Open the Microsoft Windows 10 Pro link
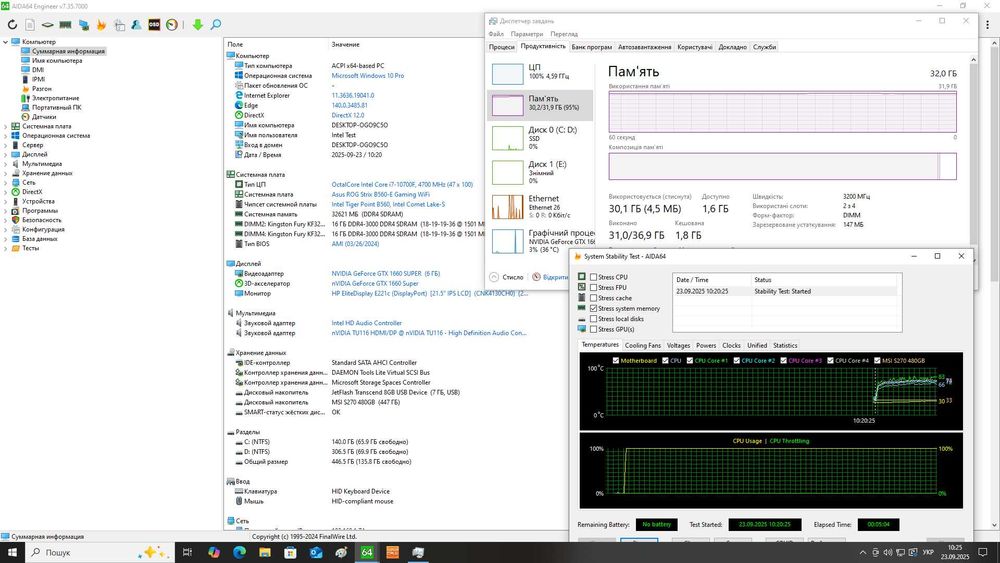The height and width of the screenshot is (563, 1000). point(367,75)
